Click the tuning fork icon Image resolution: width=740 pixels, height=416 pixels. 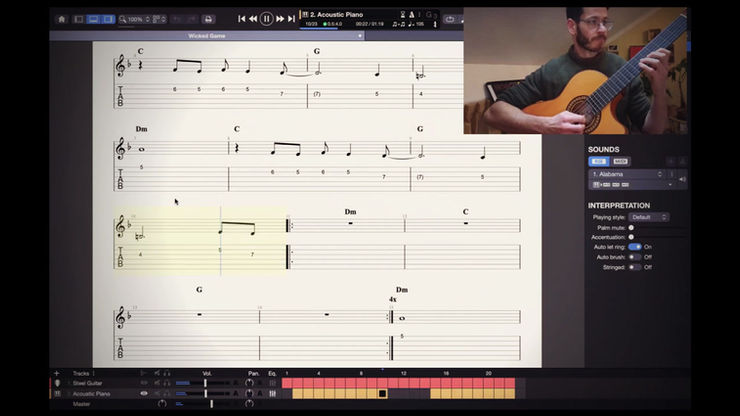click(x=435, y=24)
